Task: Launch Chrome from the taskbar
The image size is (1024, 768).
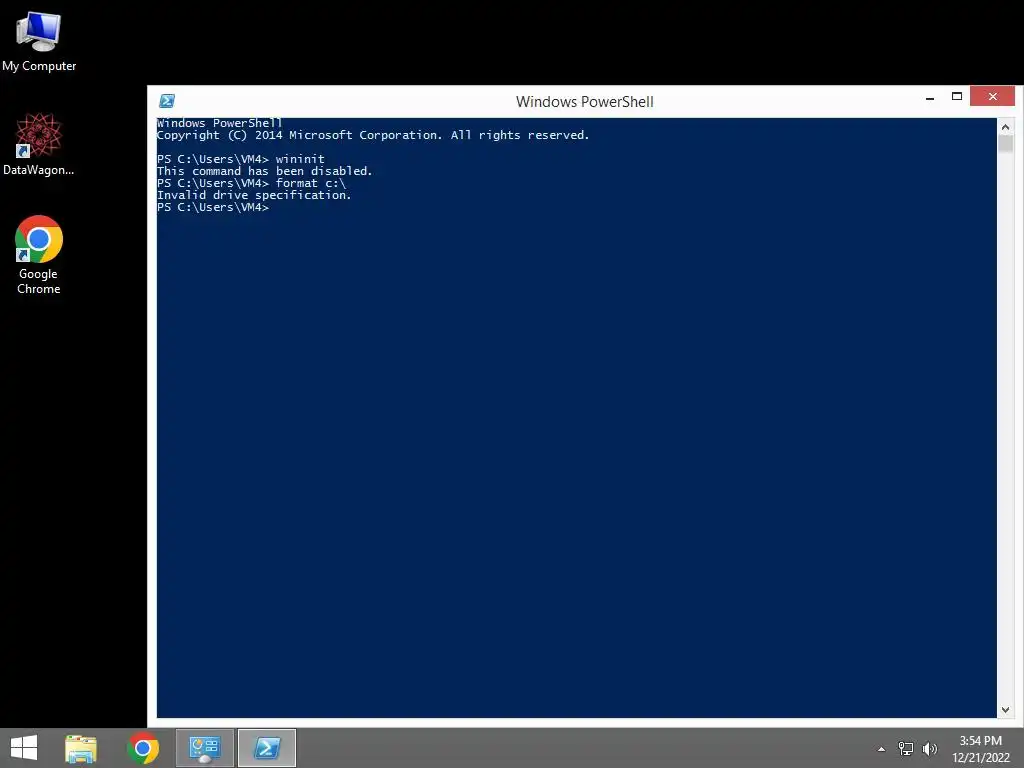Action: (143, 748)
